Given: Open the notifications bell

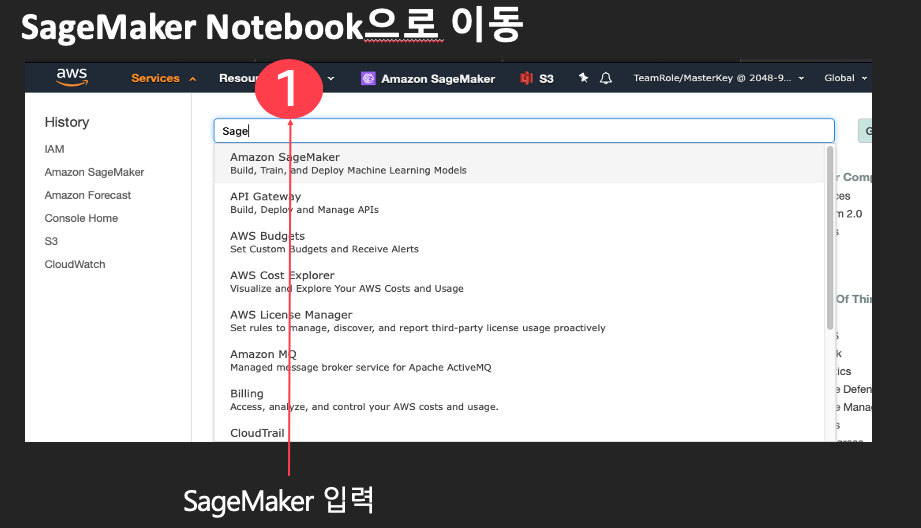Looking at the screenshot, I should [x=606, y=78].
